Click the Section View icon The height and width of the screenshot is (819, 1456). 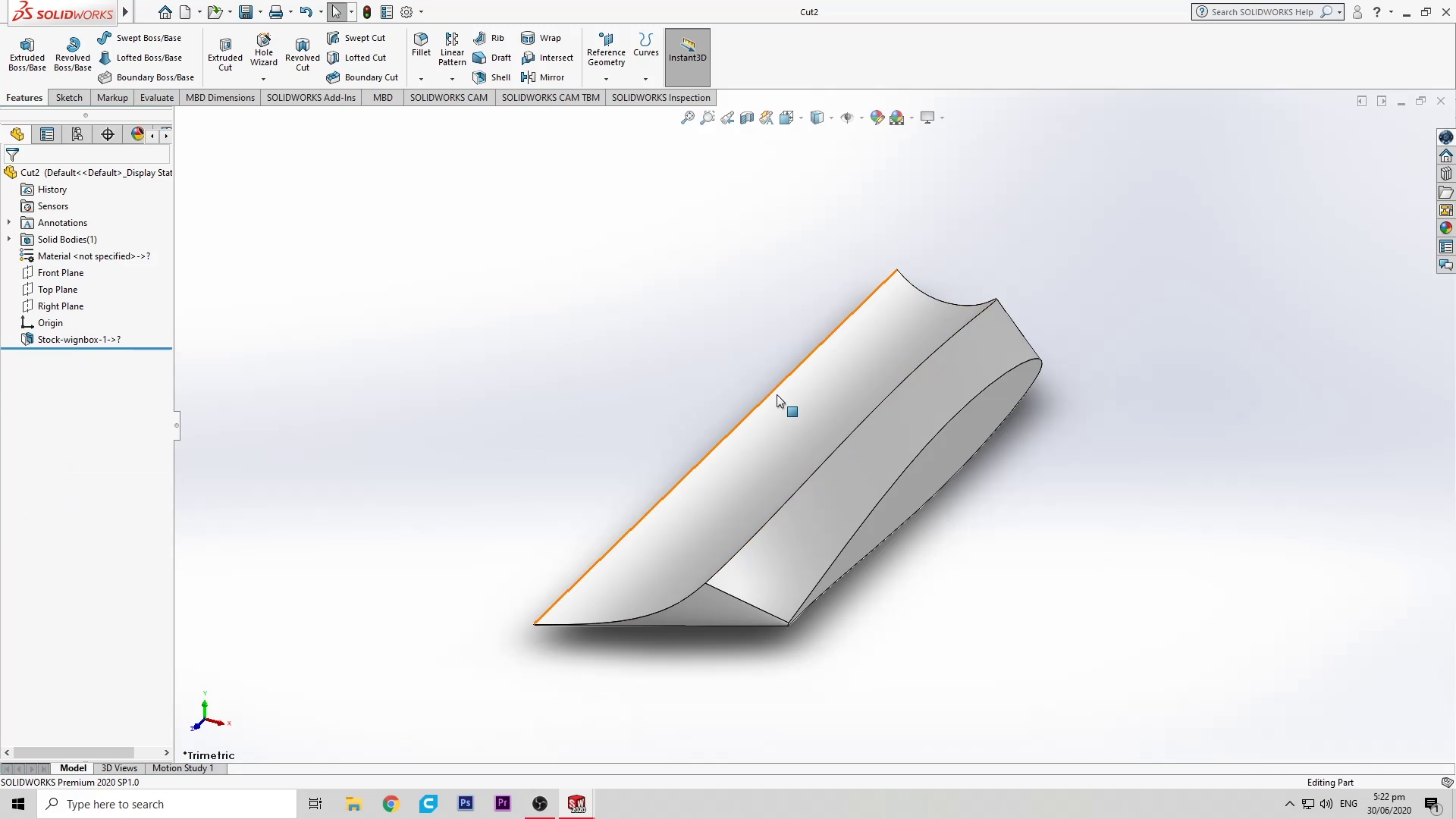coord(747,118)
